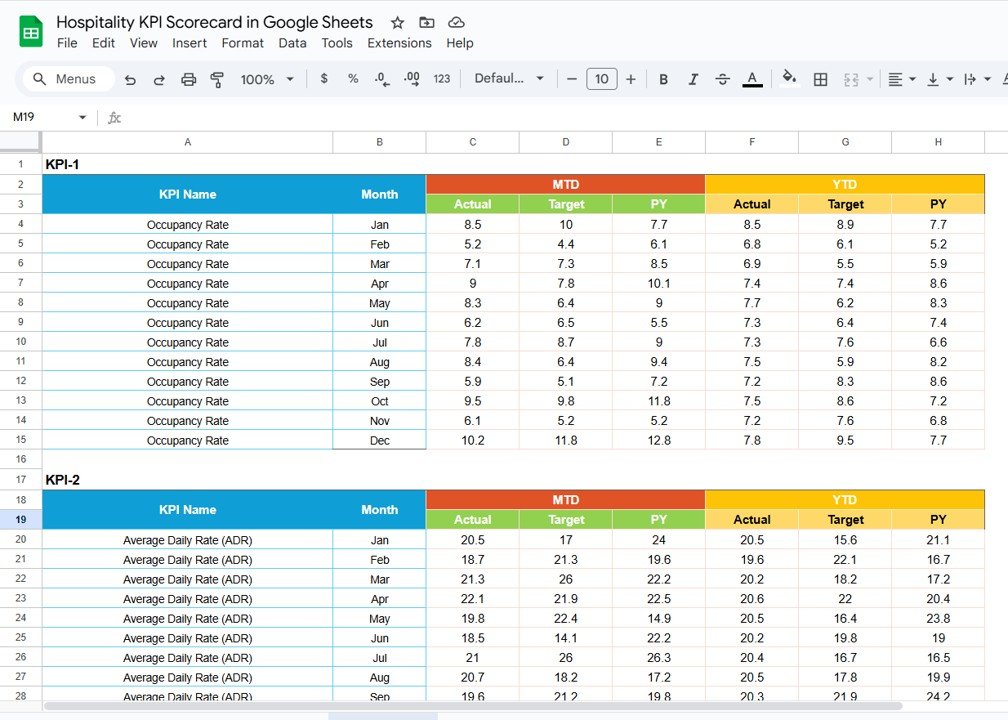Open the fill color picker

click(x=789, y=78)
